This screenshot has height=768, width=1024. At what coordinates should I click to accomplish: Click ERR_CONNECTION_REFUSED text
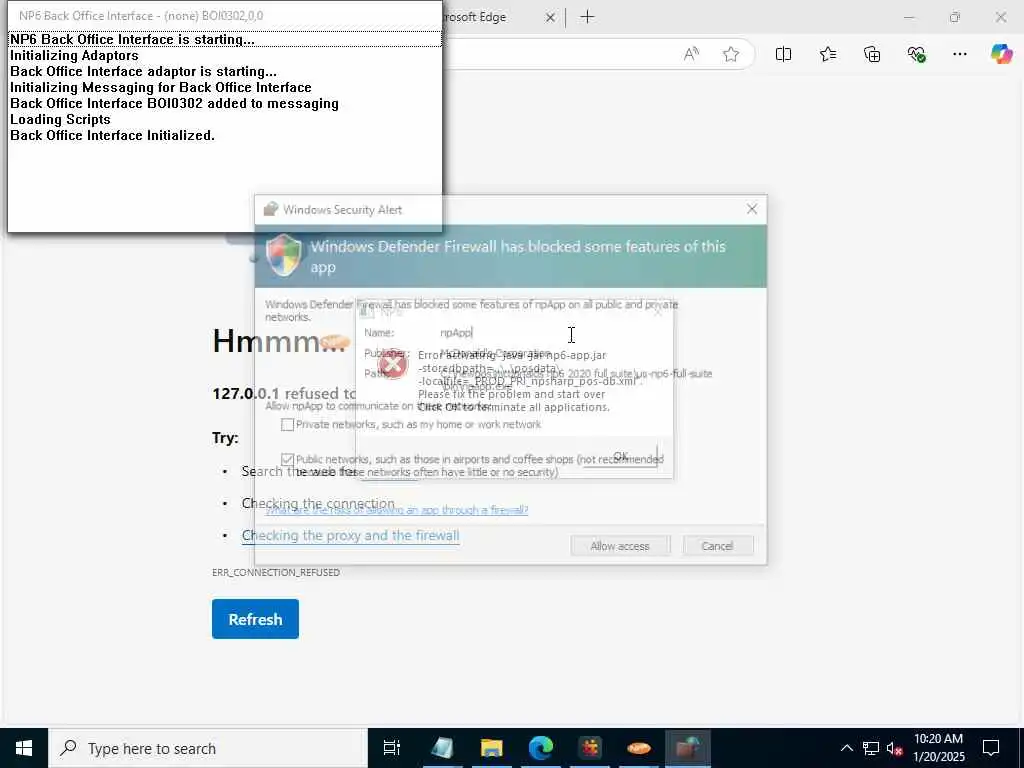[276, 572]
